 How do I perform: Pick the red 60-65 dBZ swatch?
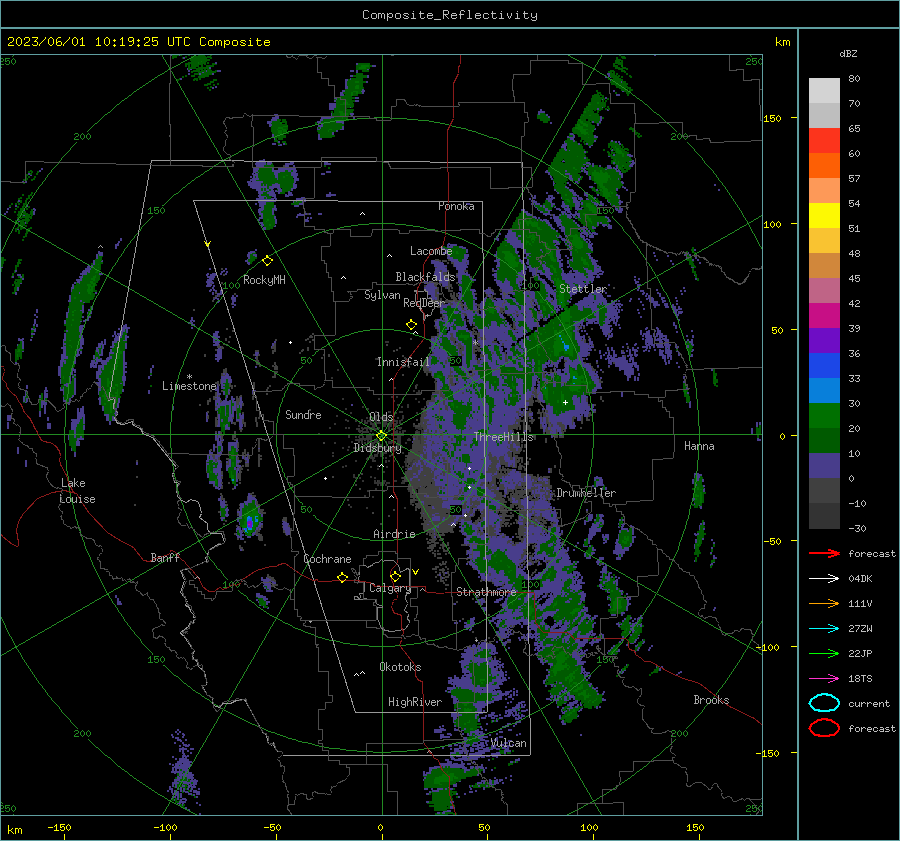click(x=824, y=141)
